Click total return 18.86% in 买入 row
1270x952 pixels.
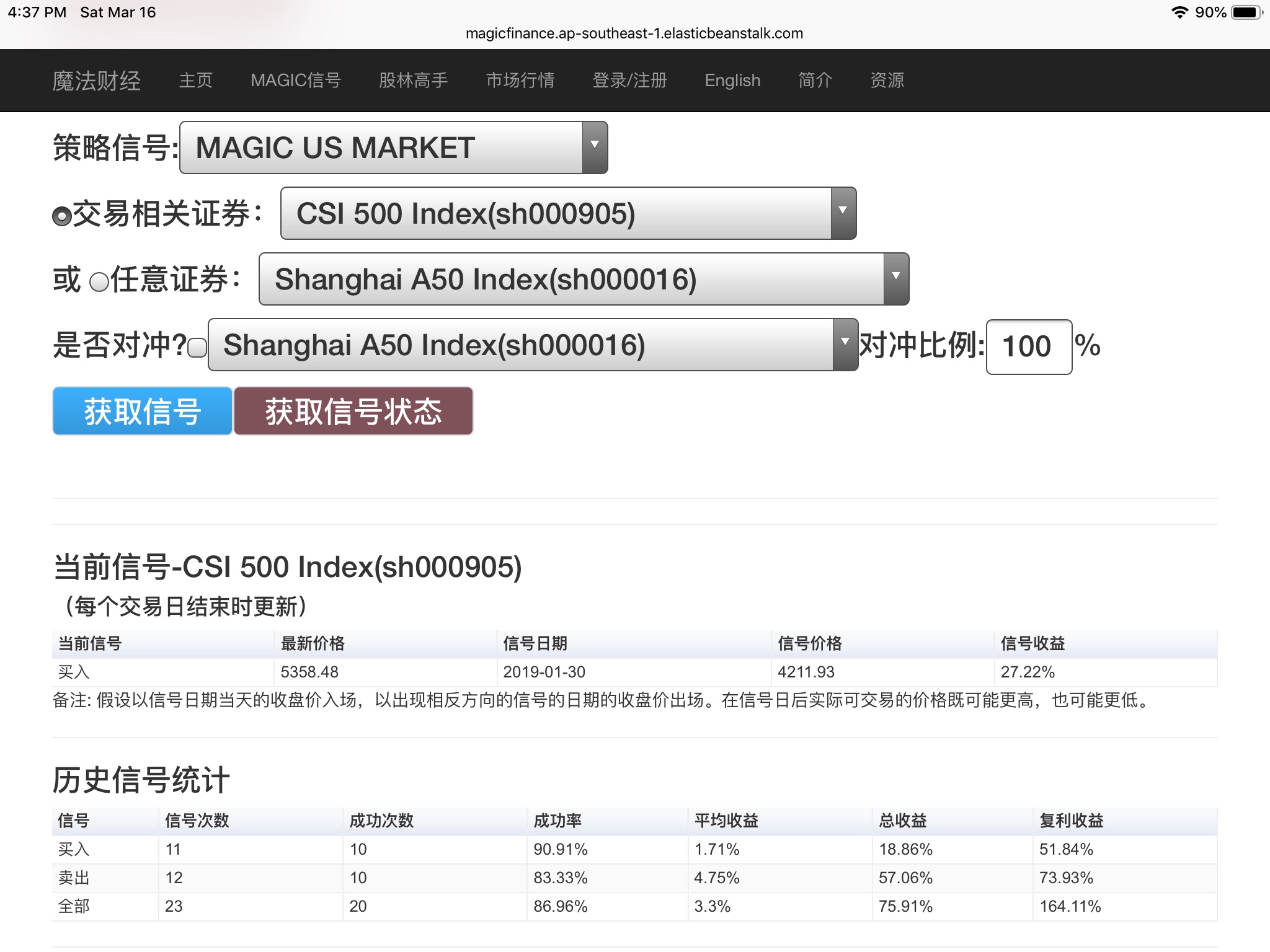(906, 849)
